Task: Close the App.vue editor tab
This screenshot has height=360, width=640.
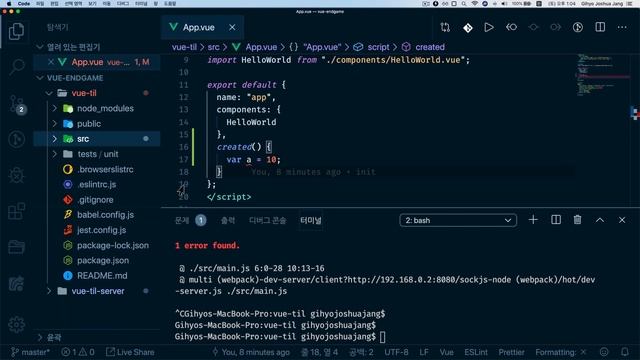Action: point(232,27)
